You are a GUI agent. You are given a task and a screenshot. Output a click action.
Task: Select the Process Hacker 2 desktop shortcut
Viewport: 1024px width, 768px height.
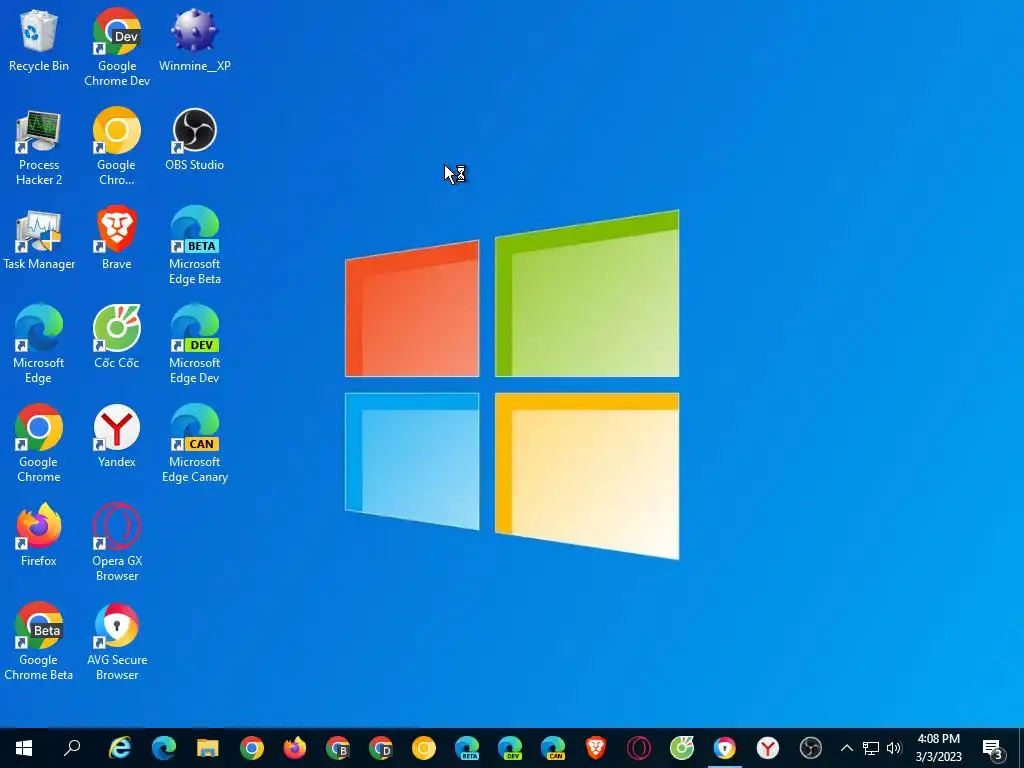[39, 148]
